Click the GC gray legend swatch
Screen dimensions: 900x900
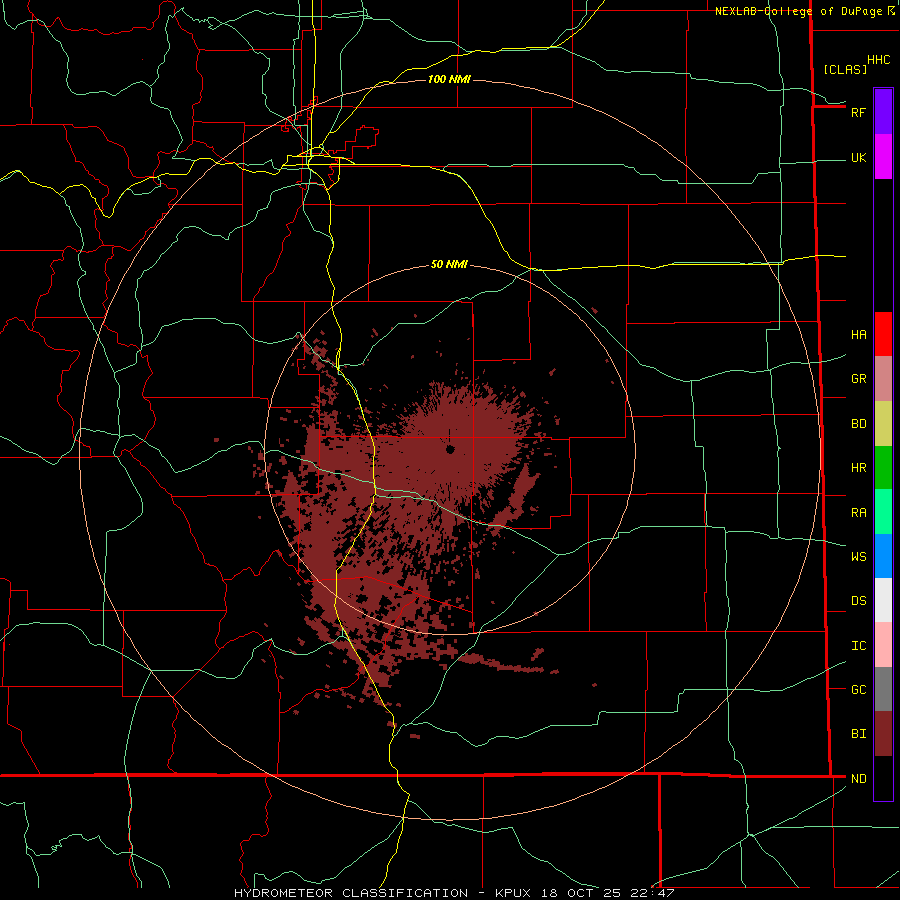coord(883,689)
